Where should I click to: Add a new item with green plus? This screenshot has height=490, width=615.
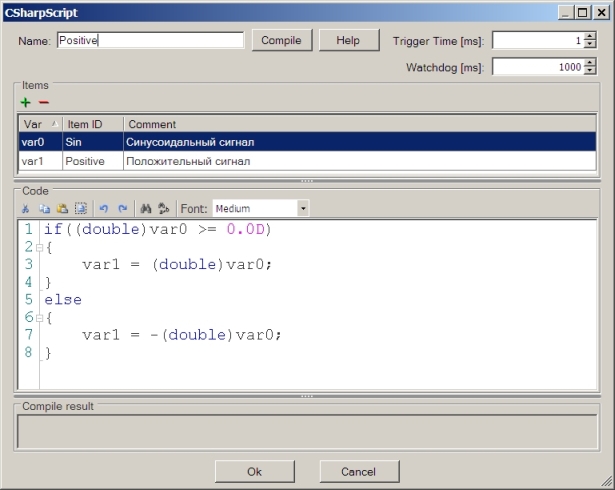25,102
